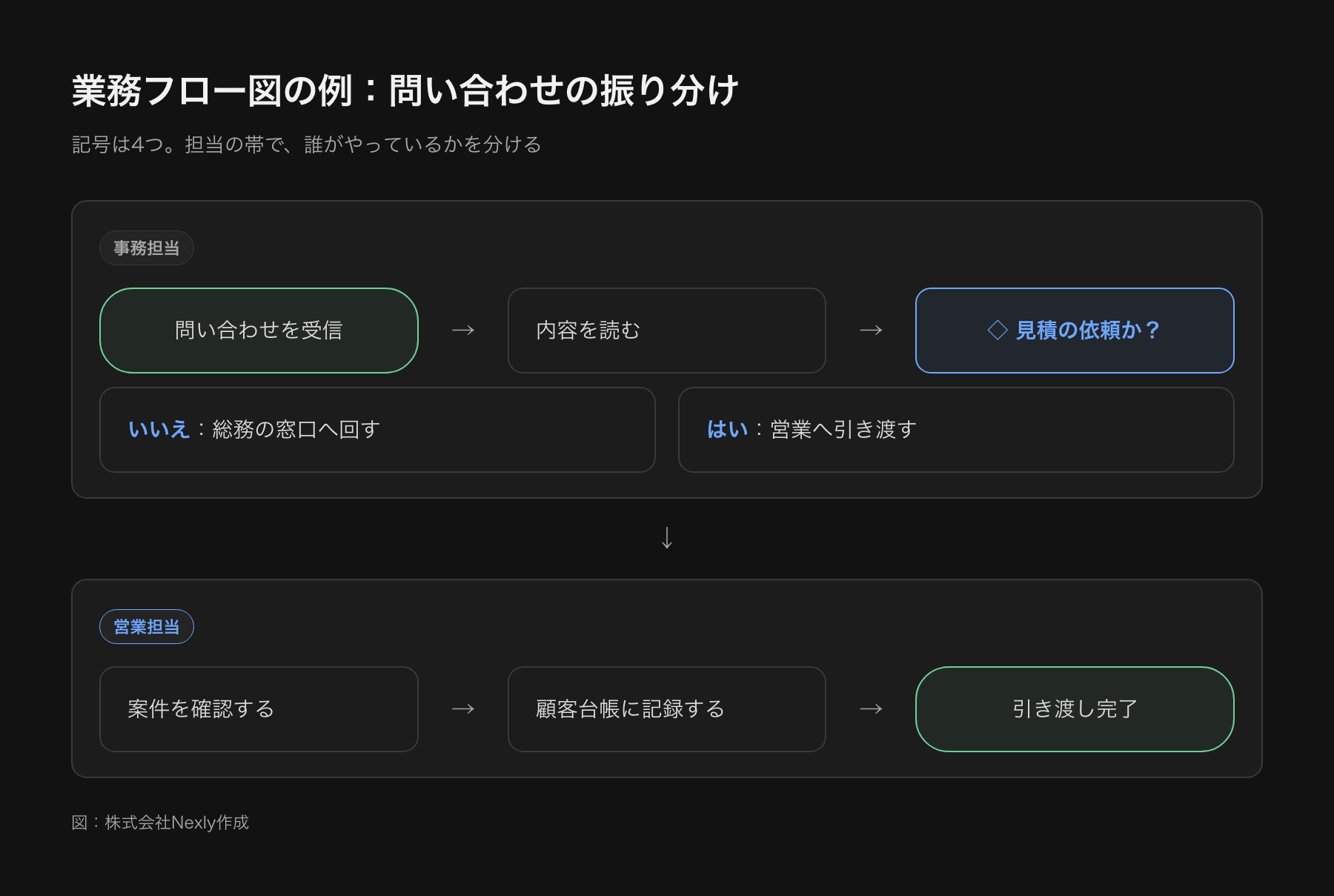This screenshot has width=1334, height=896.
Task: Select the いいえ：総務の窓口へ回す branch box
Action: click(x=377, y=430)
